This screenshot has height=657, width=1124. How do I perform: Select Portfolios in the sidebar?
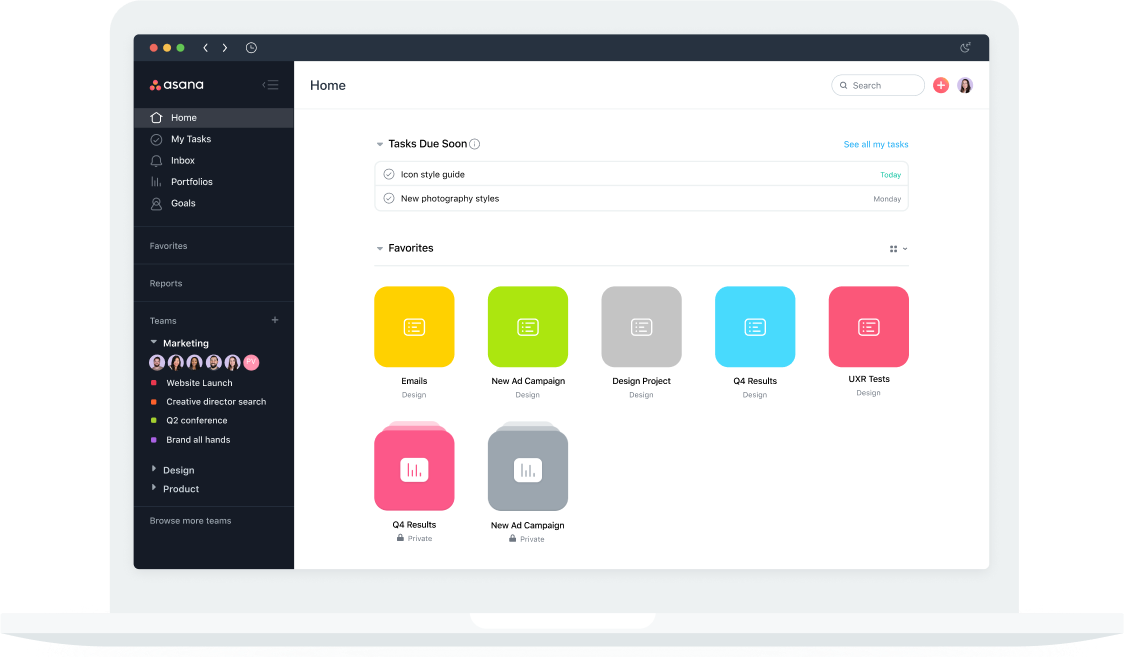coord(191,182)
